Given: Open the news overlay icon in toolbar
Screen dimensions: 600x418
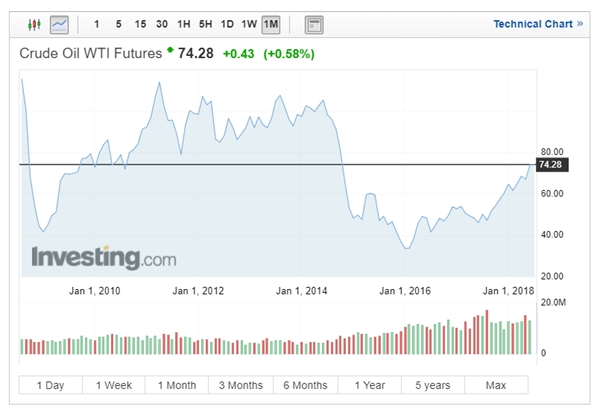Looking at the screenshot, I should (x=314, y=23).
